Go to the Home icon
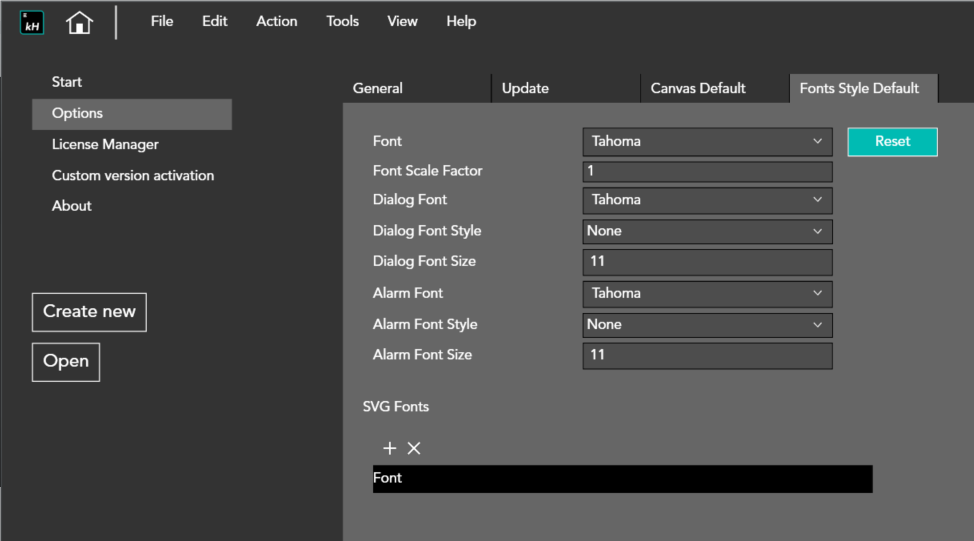Viewport: 974px width, 541px height. tap(79, 23)
